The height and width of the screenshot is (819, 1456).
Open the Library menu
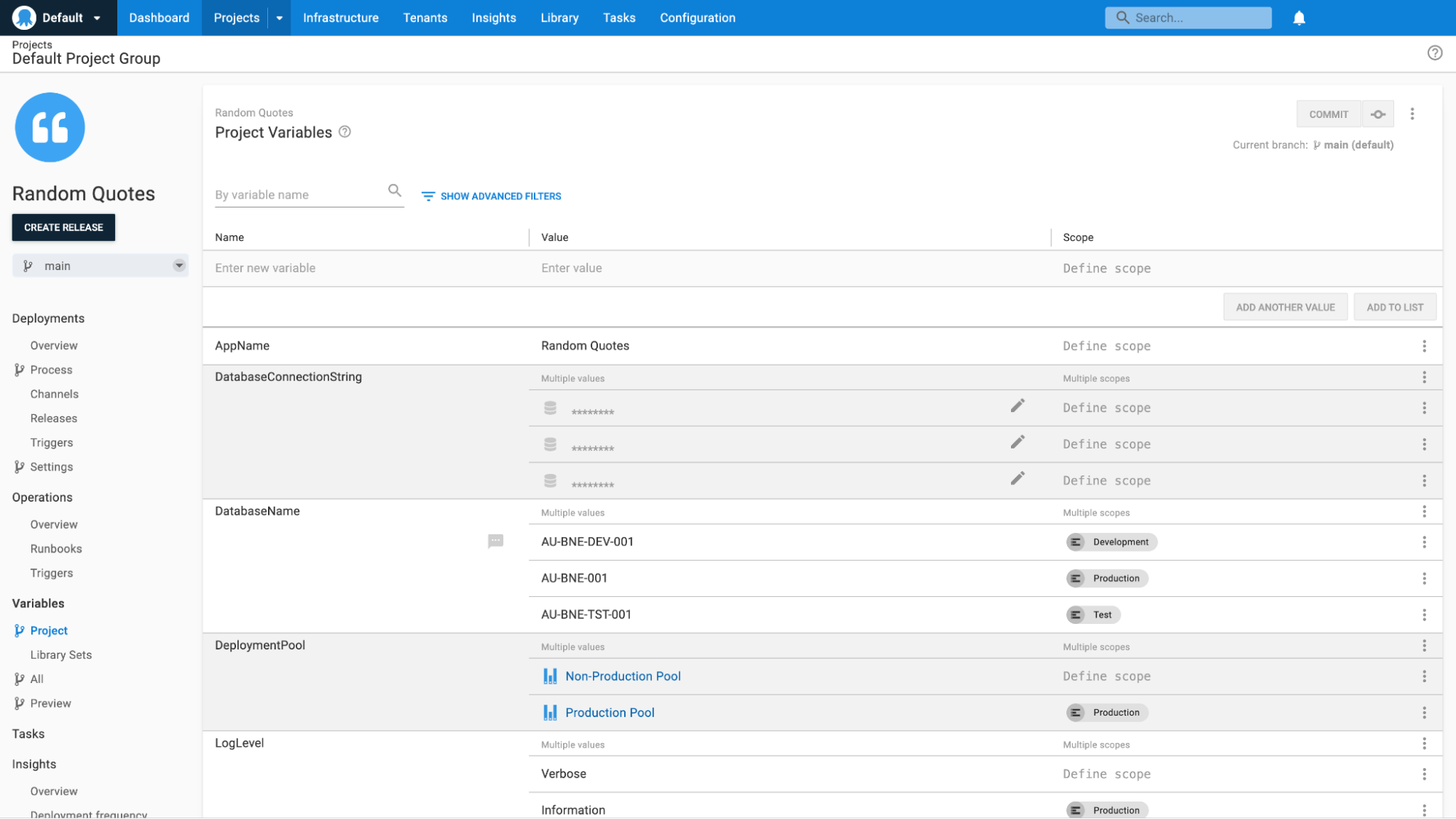click(x=559, y=17)
